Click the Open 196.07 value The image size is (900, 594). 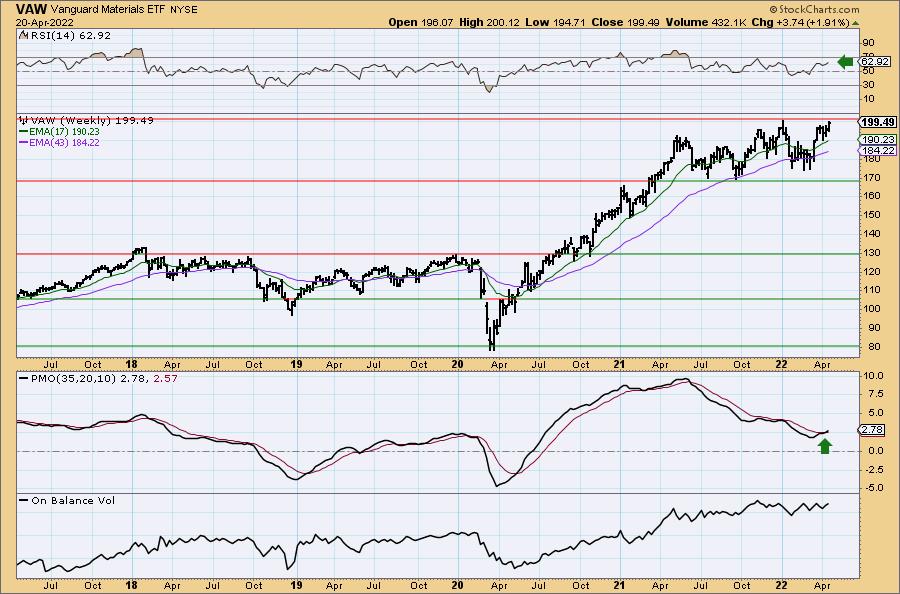421,22
